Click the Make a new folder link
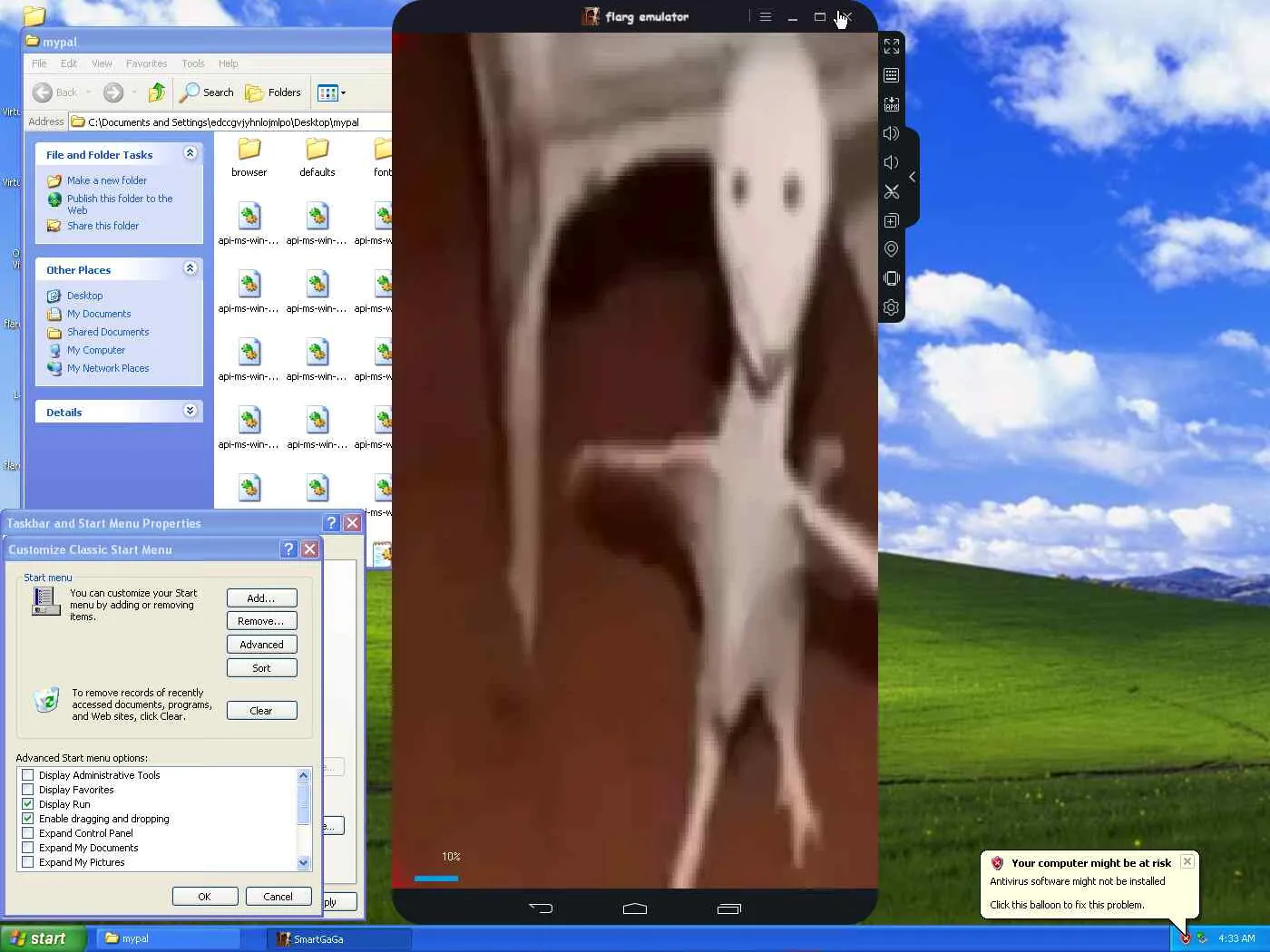 coord(106,180)
